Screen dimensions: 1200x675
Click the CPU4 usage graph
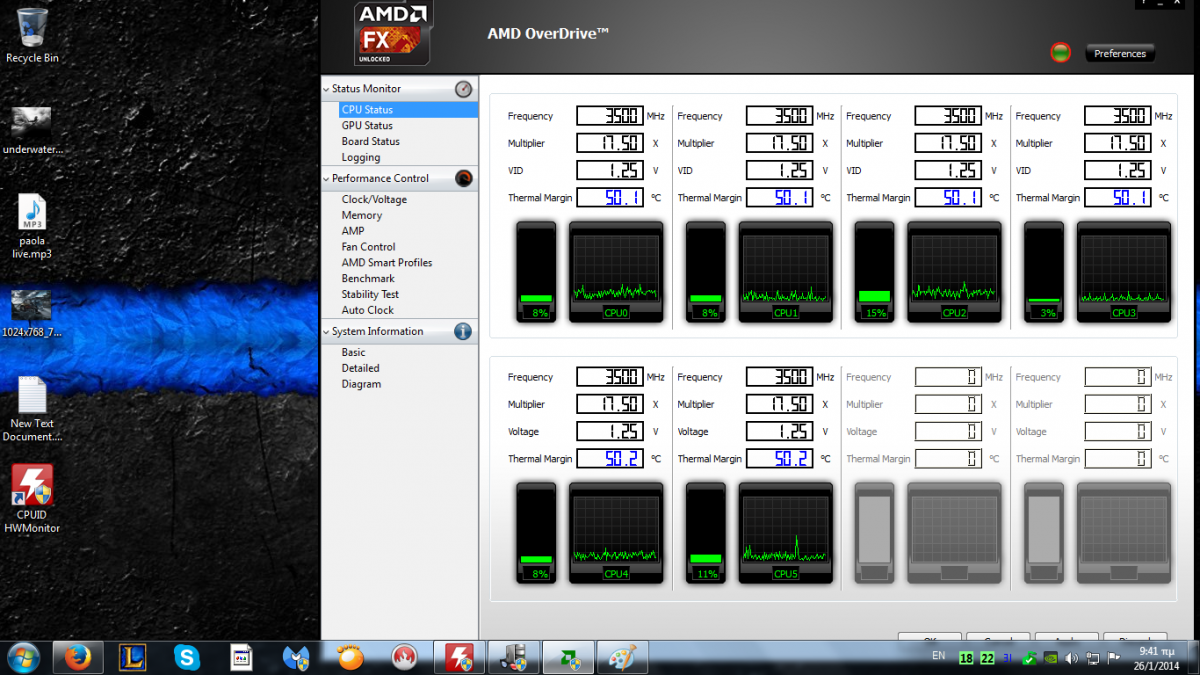tap(616, 532)
